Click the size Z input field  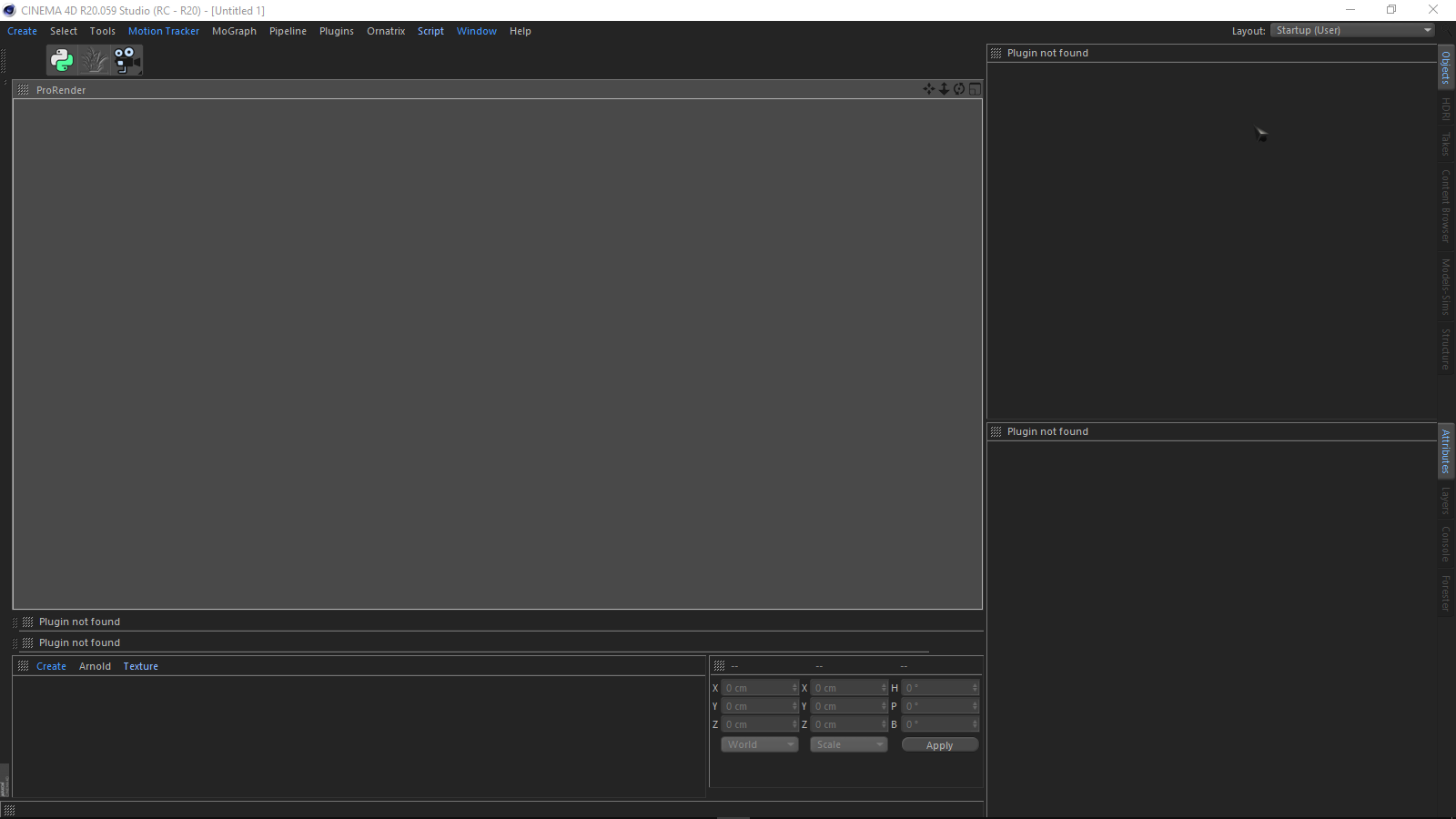pyautogui.click(x=849, y=724)
